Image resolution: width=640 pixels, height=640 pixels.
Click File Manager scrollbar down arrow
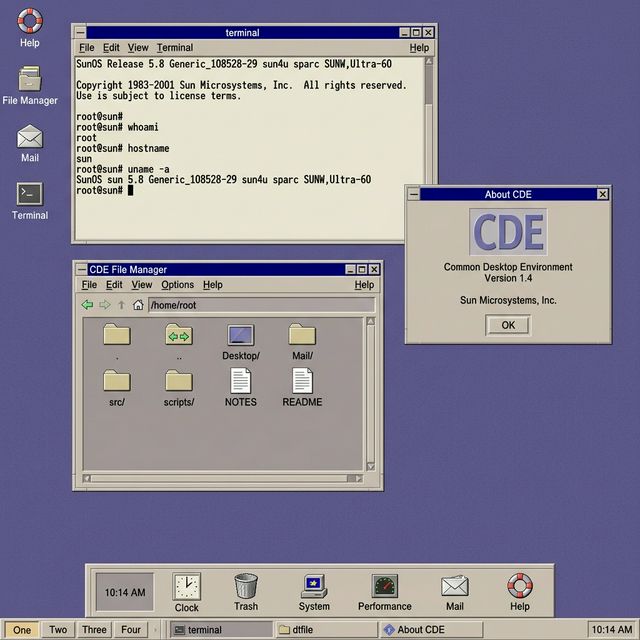(370, 466)
